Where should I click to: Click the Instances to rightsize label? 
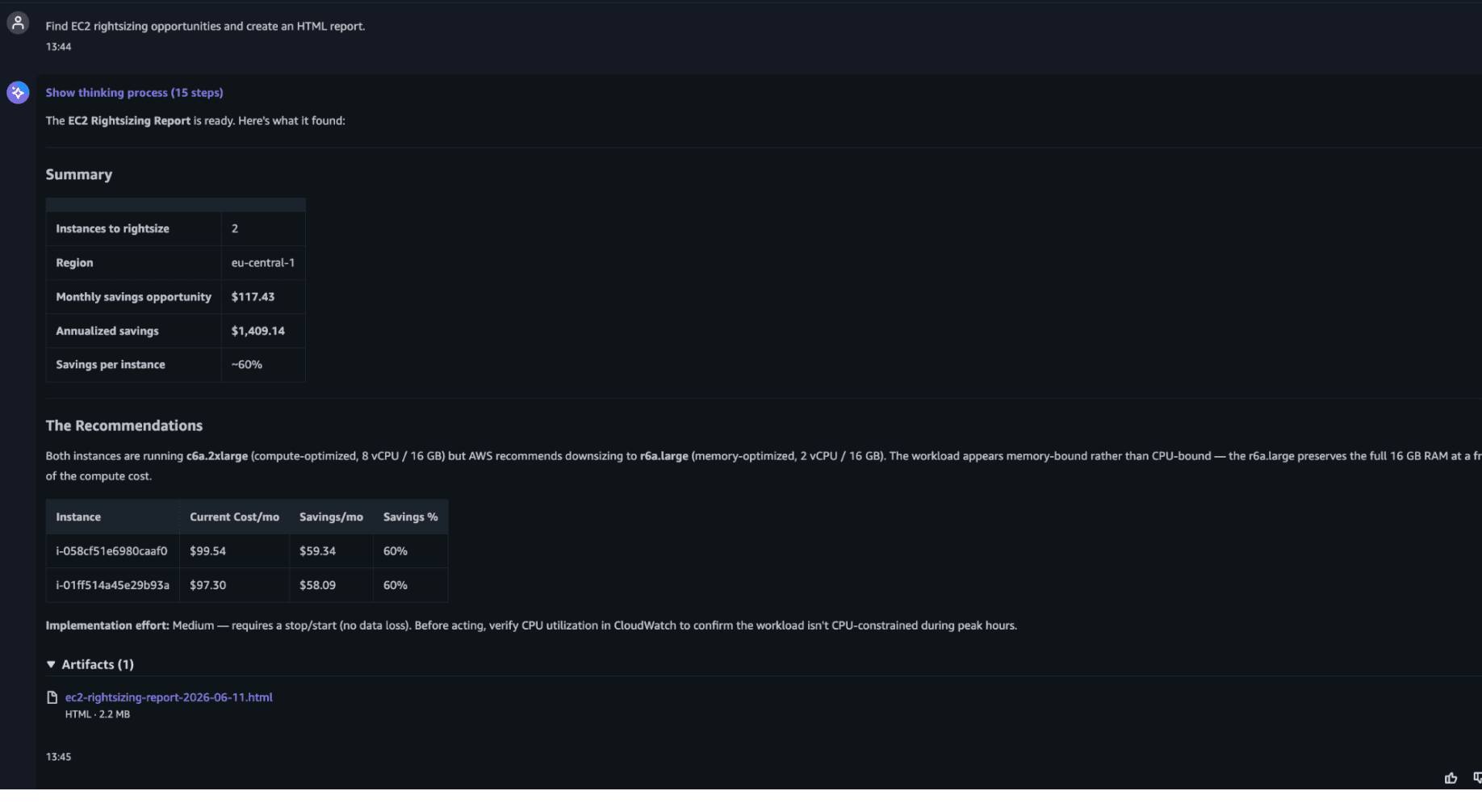tap(113, 229)
